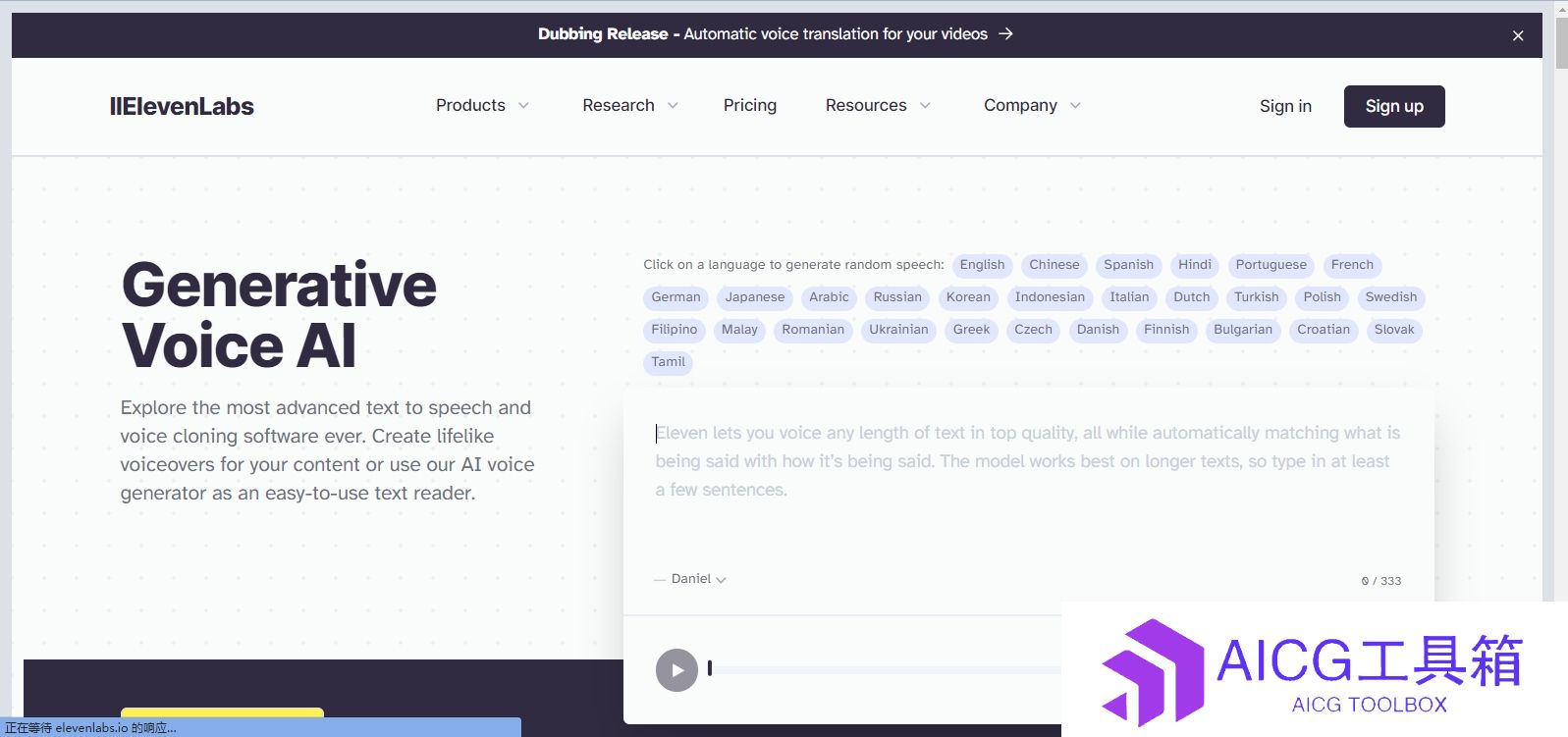Screen dimensions: 1568x737
Task: Select the Ukrainian language chip
Action: tap(898, 330)
